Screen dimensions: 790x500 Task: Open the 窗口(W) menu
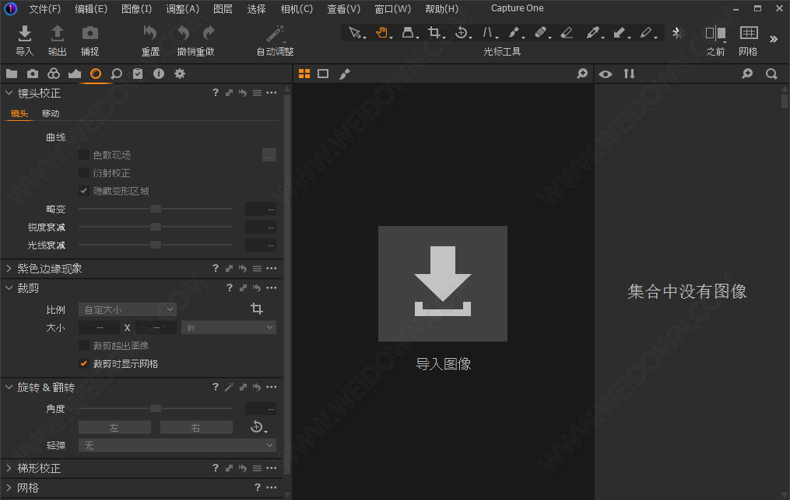pos(392,9)
